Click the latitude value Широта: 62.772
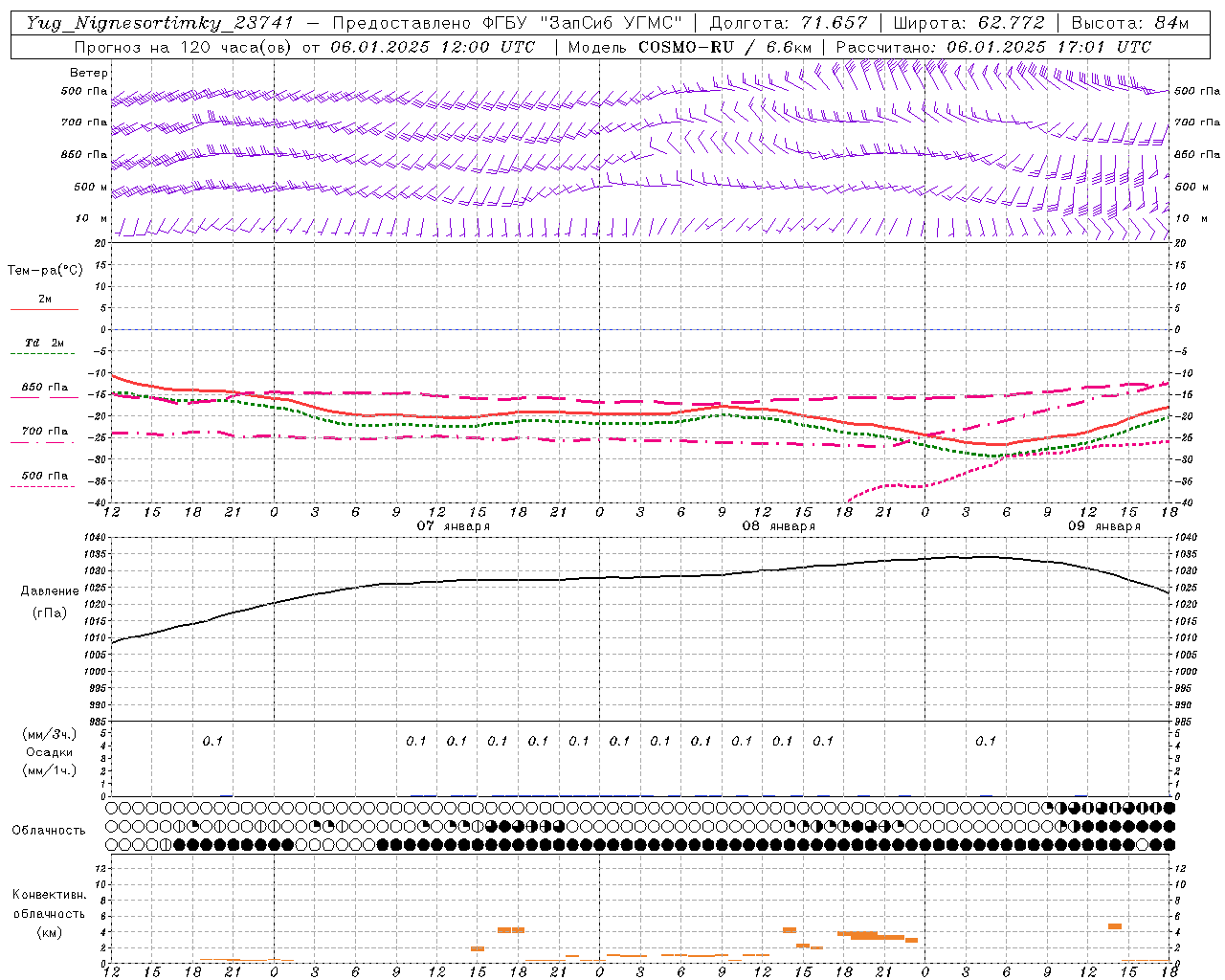Viewport: 1225px width, 980px height. point(969,23)
